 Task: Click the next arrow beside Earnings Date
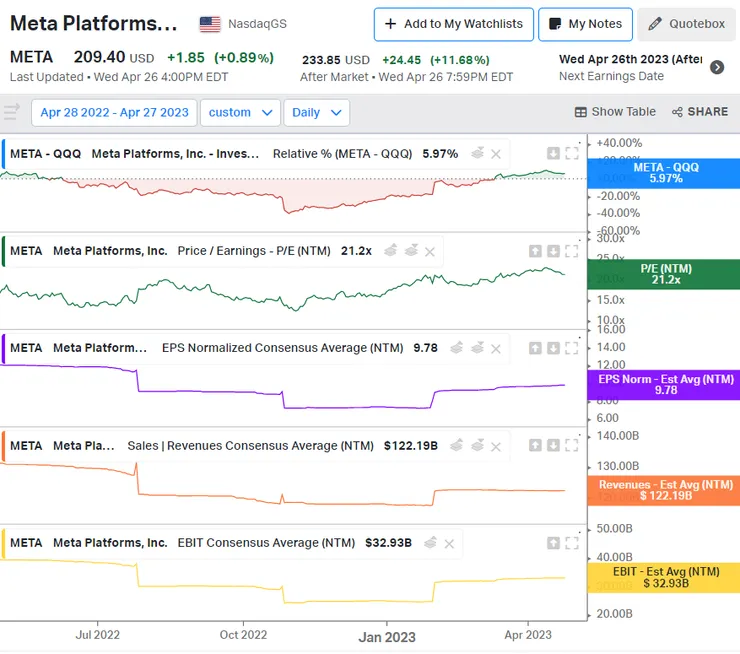coord(717,67)
